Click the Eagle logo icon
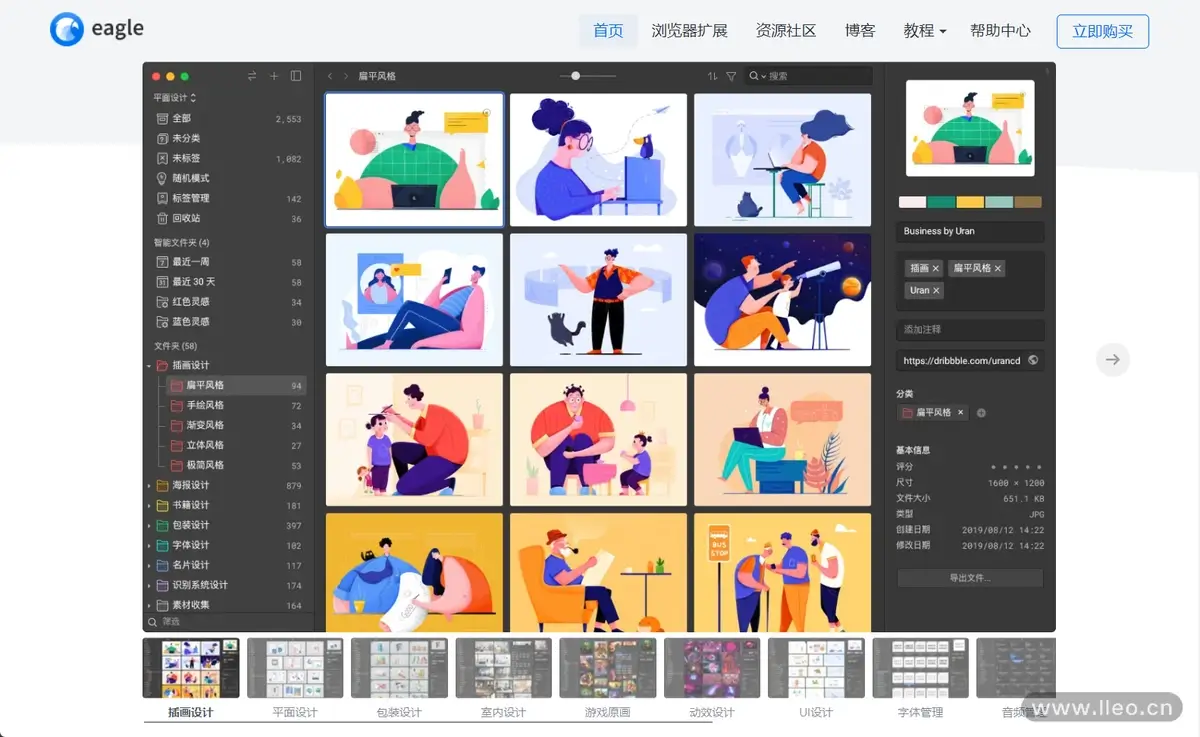Screen dimensions: 1200x737 [x=67, y=30]
